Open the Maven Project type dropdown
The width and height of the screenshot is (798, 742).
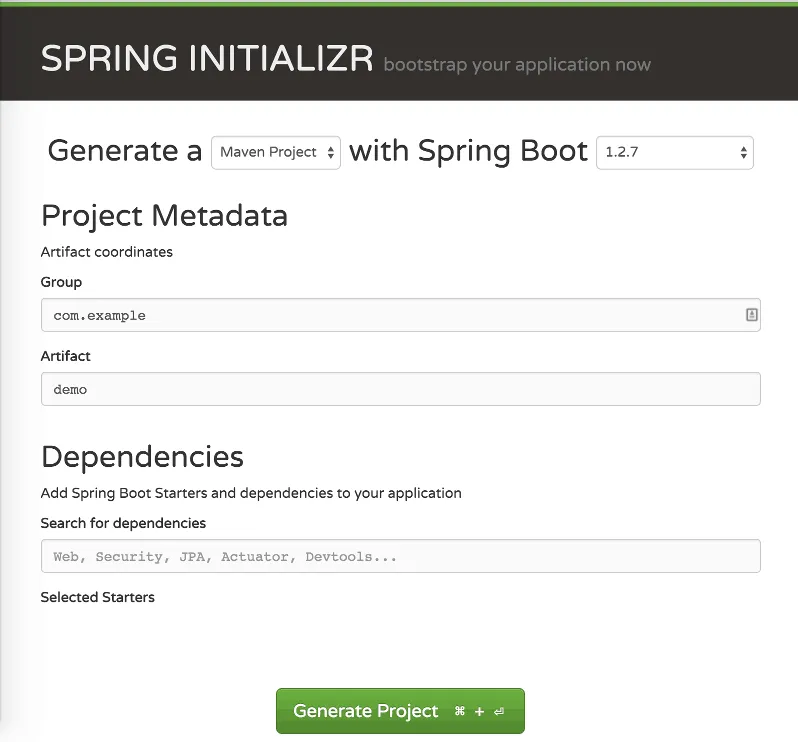(x=276, y=152)
